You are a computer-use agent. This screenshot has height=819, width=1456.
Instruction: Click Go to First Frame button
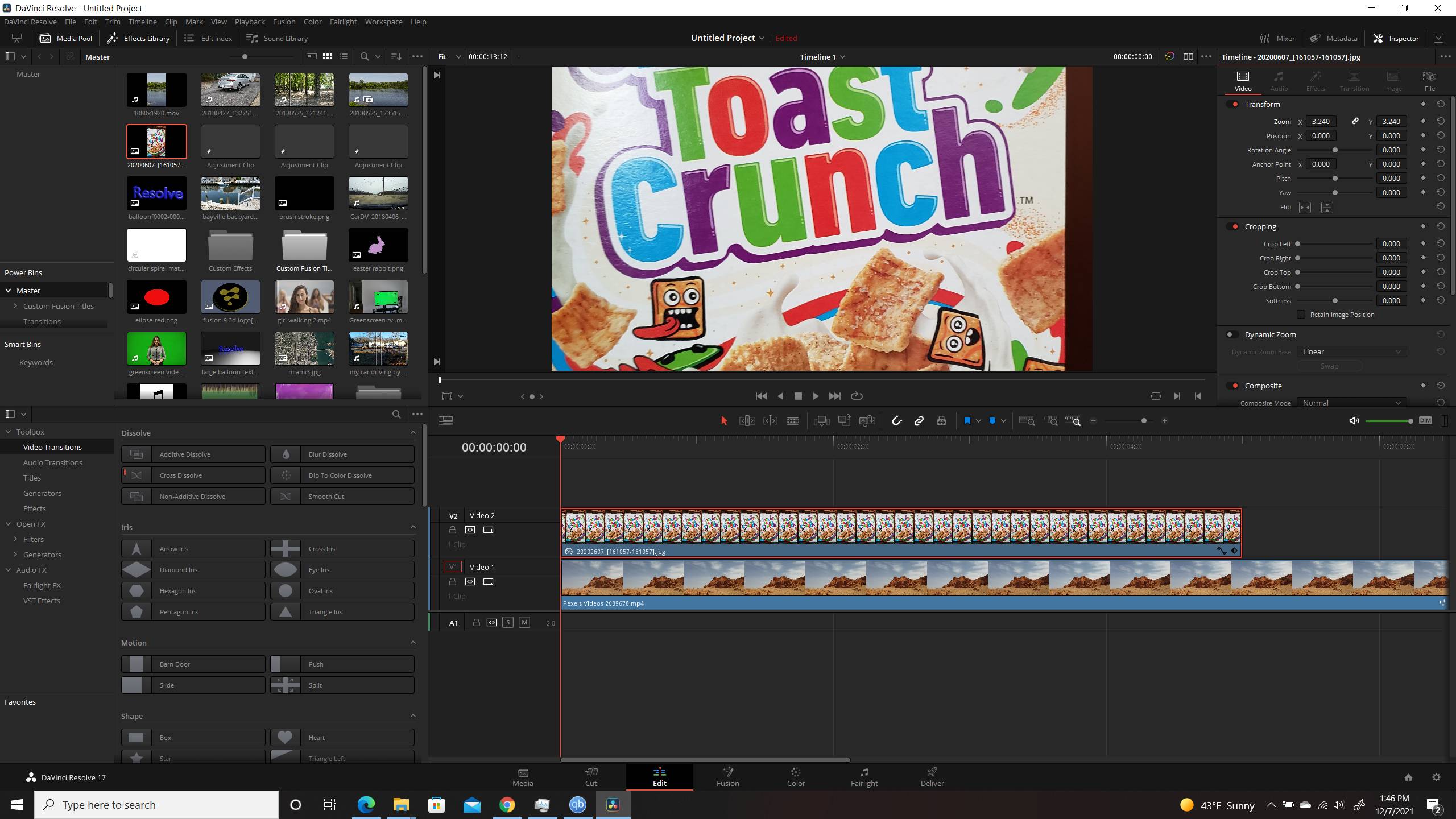coord(762,396)
